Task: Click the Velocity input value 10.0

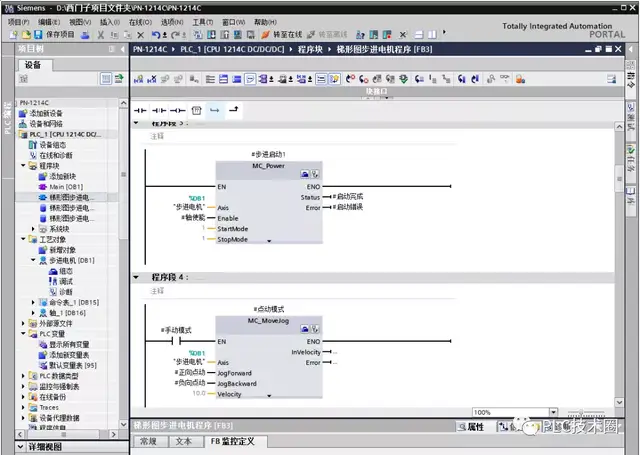Action: click(x=199, y=393)
